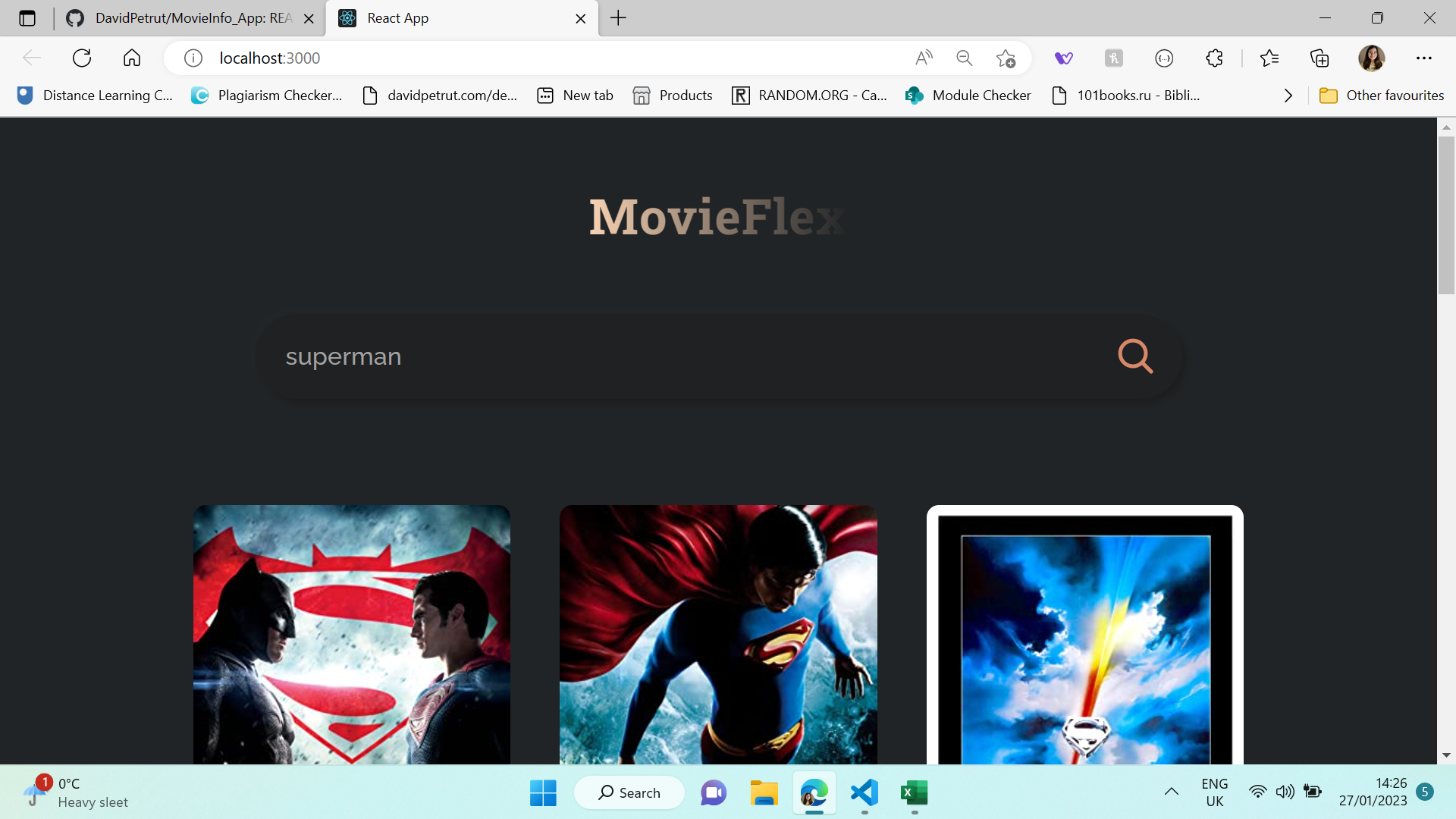Toggle the vertical tabs panel
Image resolution: width=1456 pixels, height=819 pixels.
tap(27, 18)
